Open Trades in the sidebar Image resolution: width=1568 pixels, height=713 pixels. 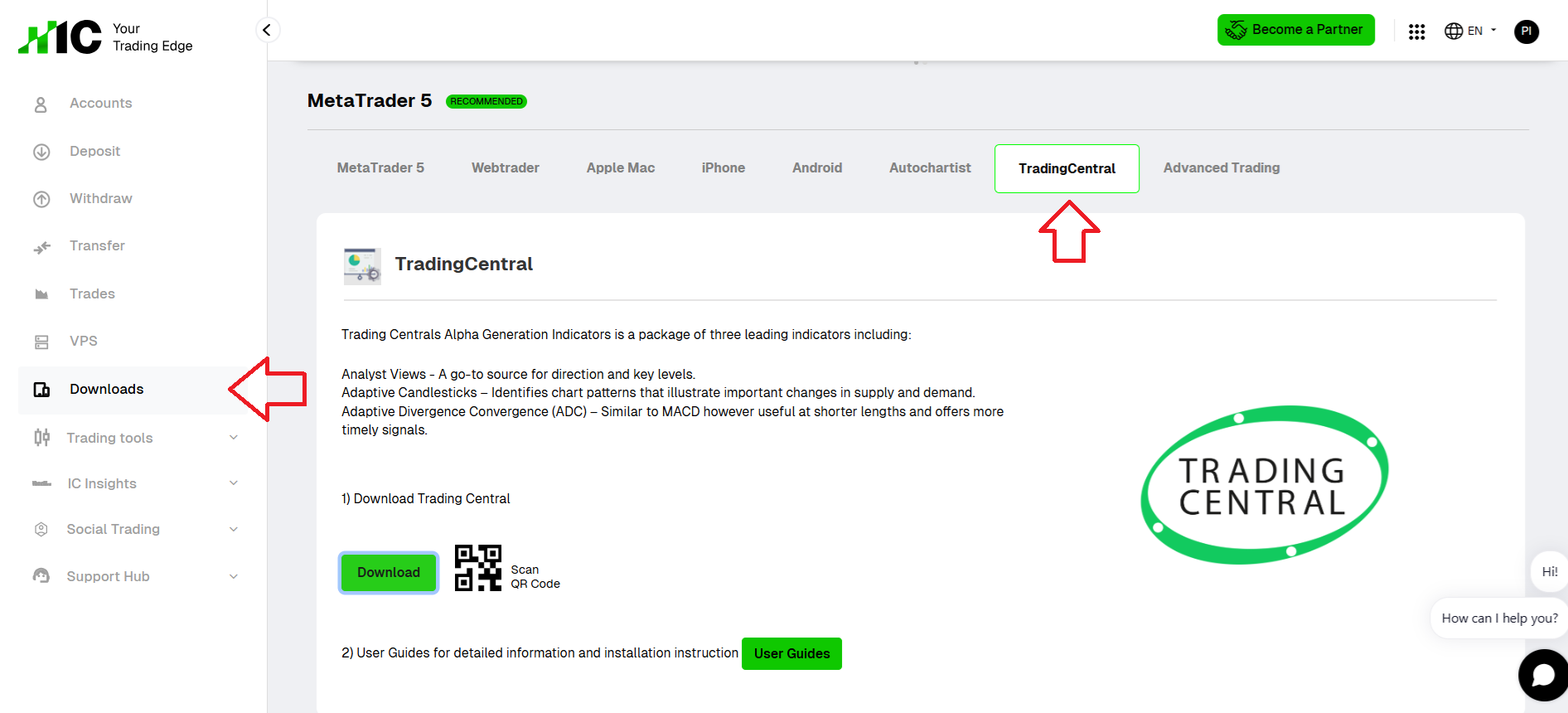coord(92,293)
